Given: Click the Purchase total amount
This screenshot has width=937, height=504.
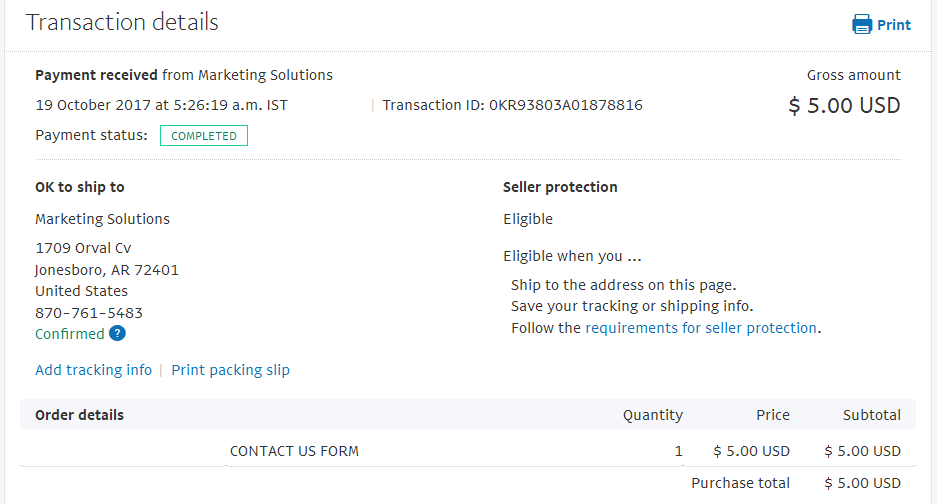Looking at the screenshot, I should 862,483.
